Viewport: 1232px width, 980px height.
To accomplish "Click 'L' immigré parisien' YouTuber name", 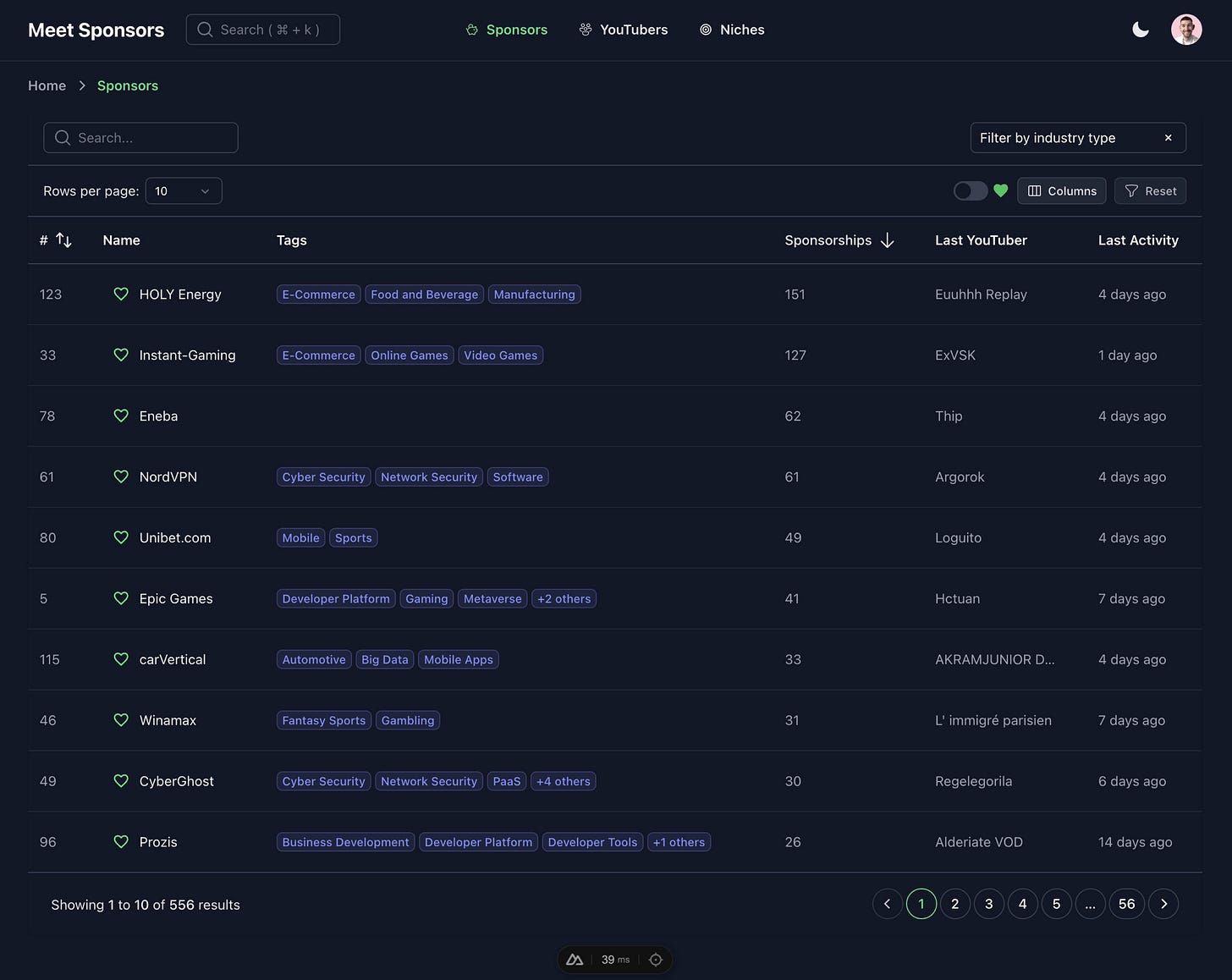I will [x=993, y=720].
